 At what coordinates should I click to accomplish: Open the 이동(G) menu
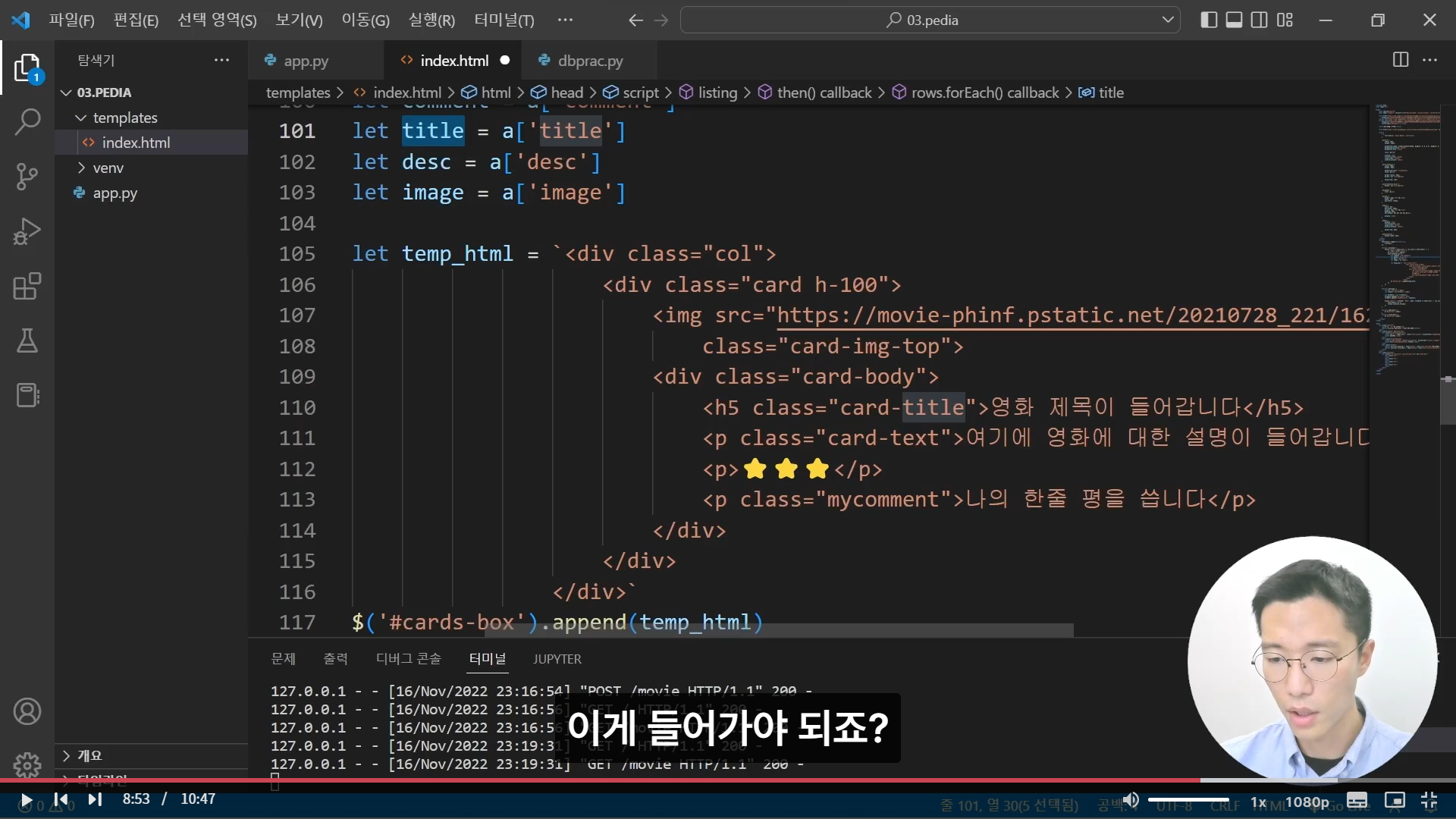point(365,20)
